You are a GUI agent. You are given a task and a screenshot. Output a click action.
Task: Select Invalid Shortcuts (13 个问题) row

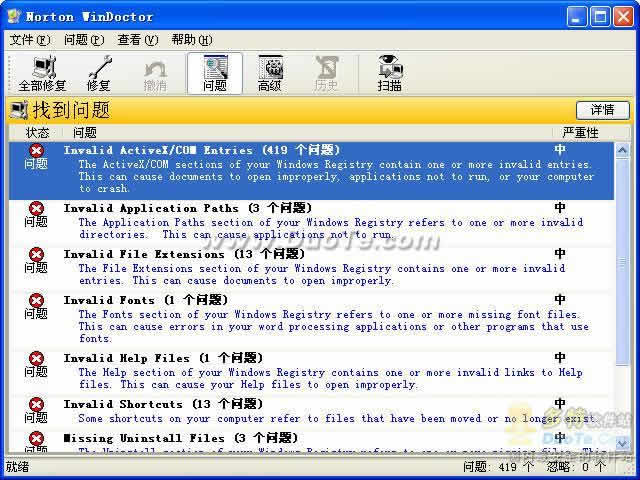click(312, 413)
